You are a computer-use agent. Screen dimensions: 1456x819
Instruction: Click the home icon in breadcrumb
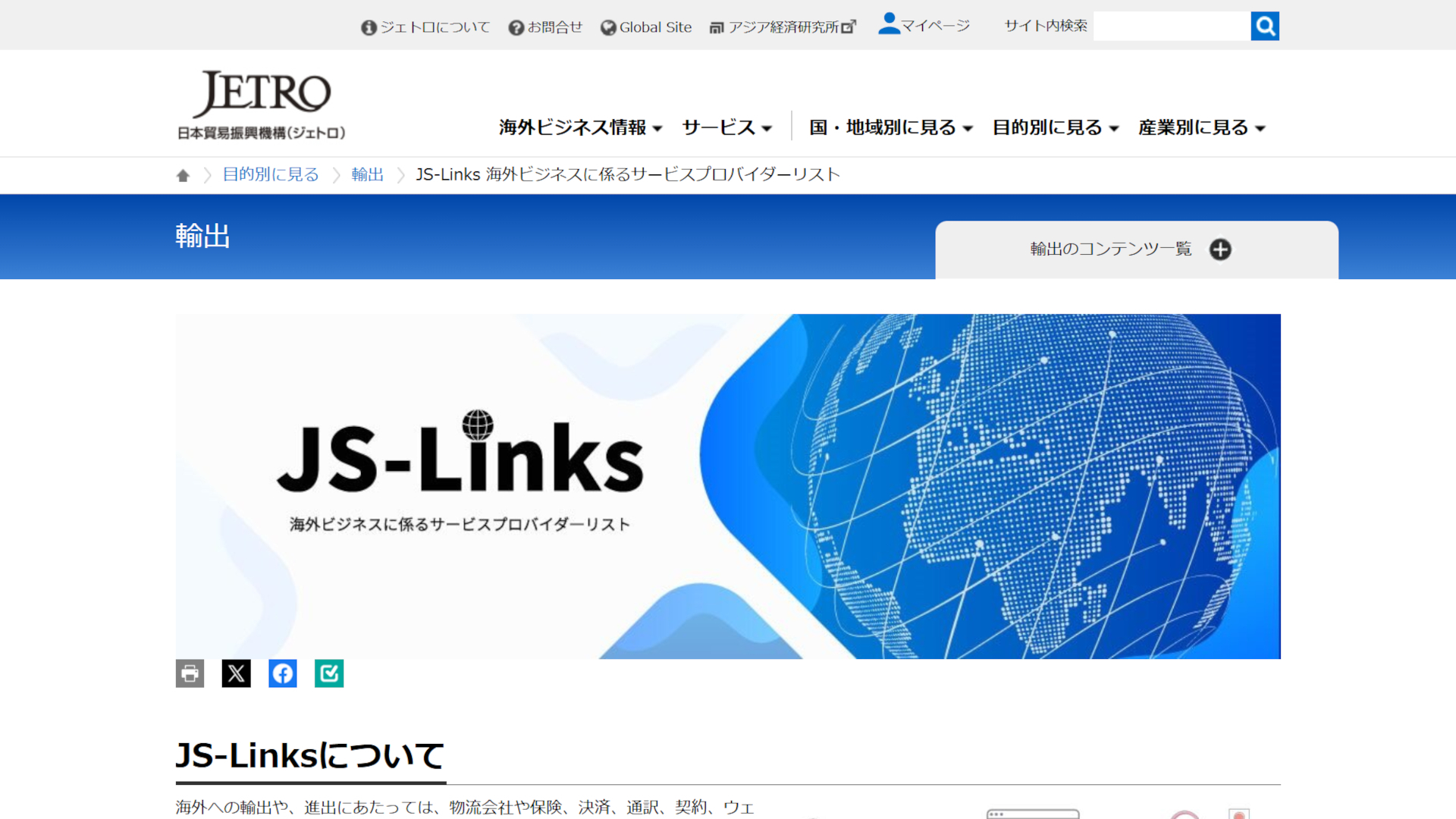click(x=183, y=175)
